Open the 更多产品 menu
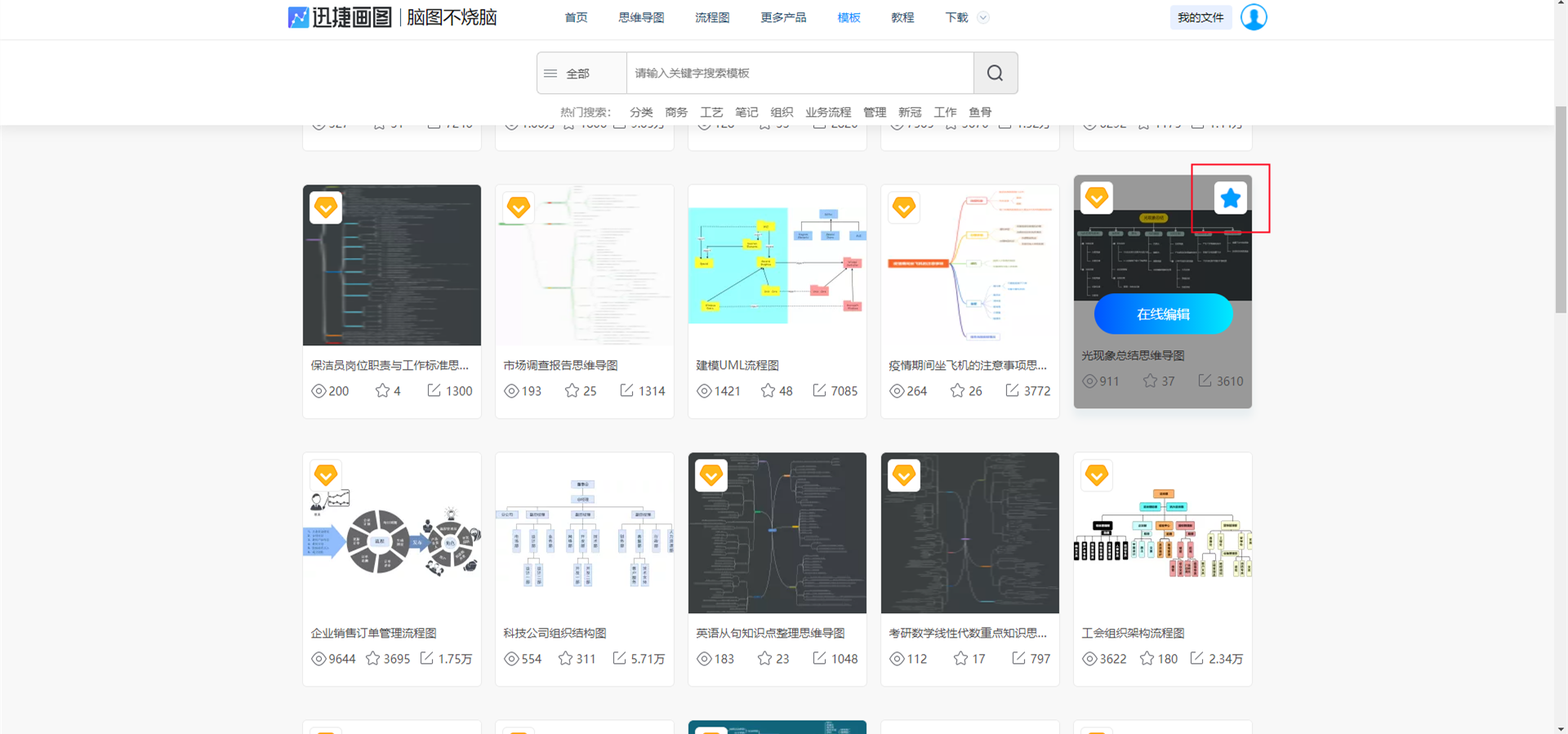The image size is (1568, 734). (x=783, y=18)
